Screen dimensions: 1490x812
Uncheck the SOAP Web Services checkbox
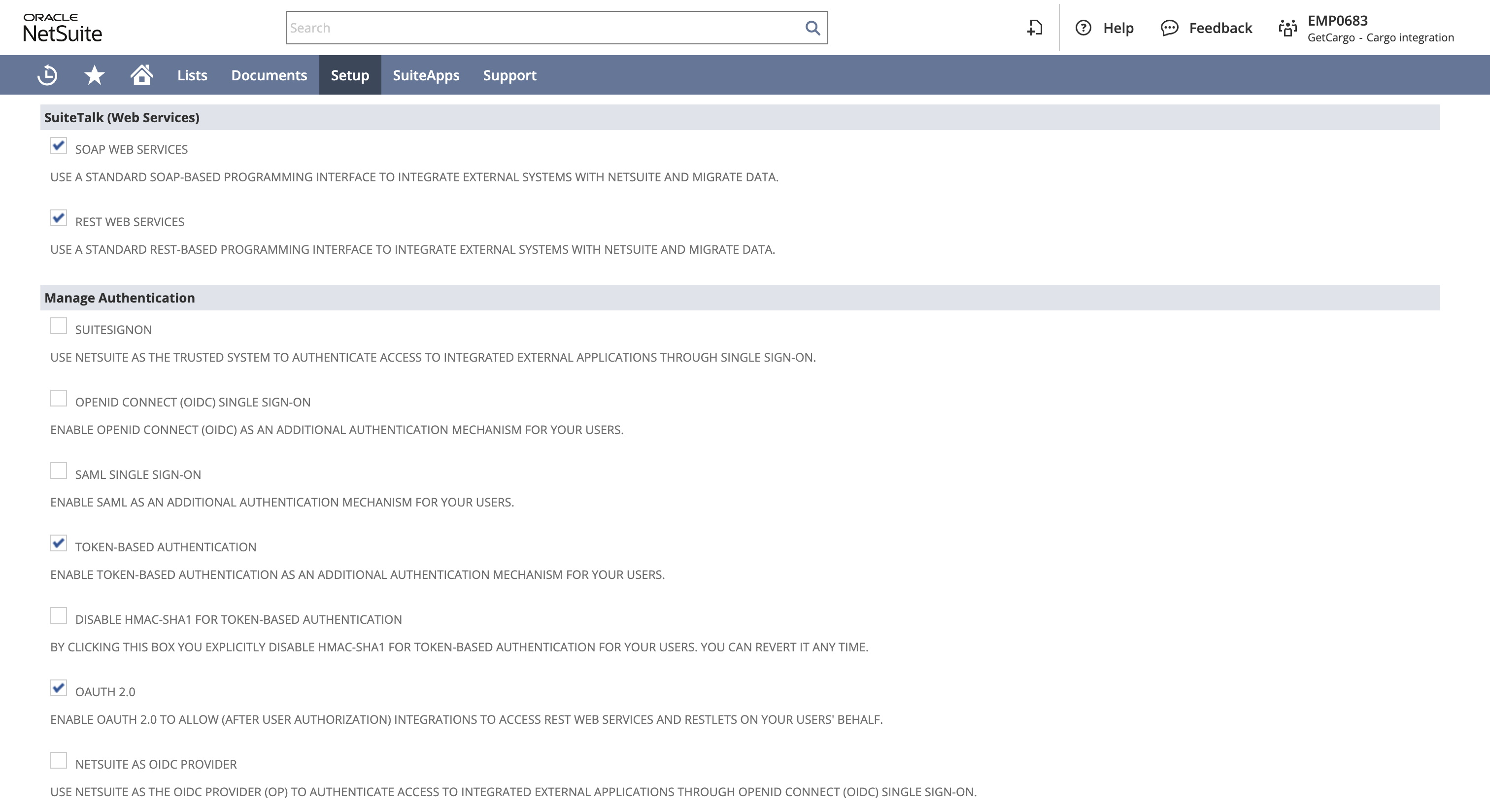[59, 145]
